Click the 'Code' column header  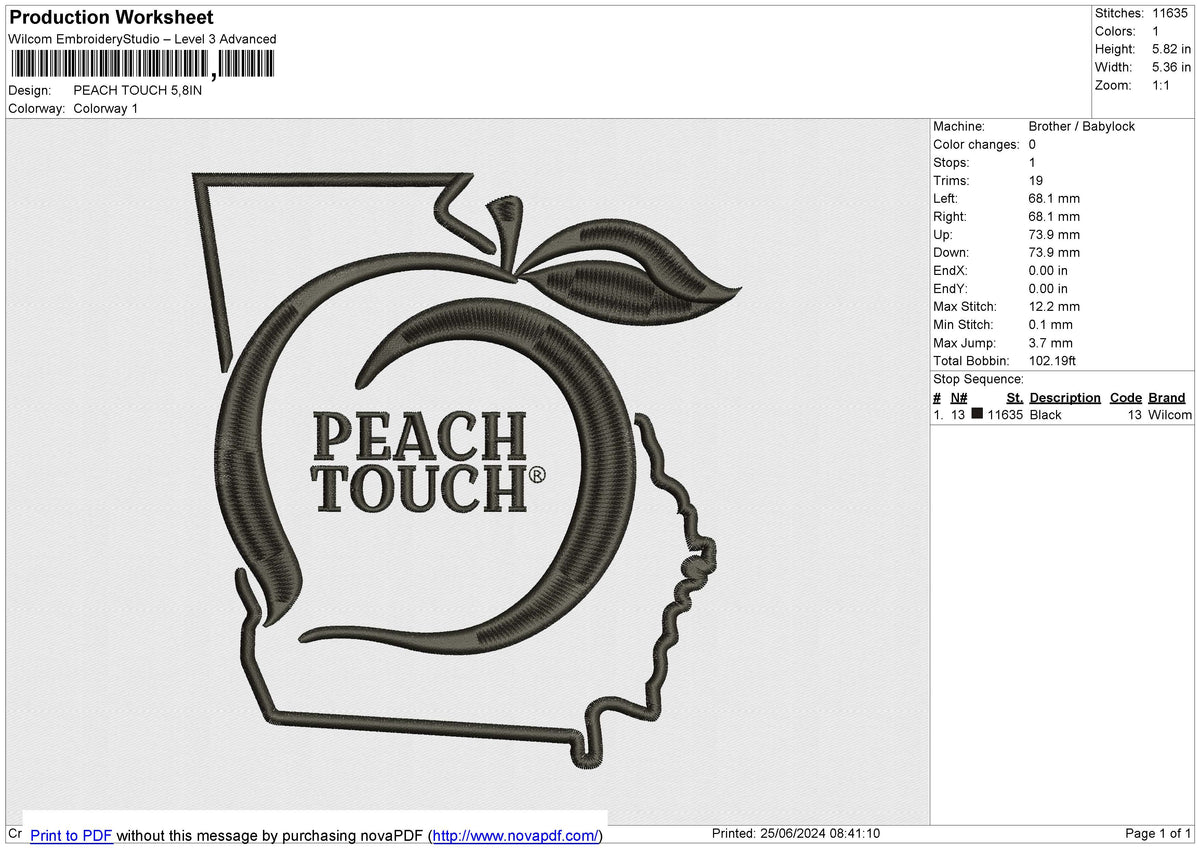[x=1126, y=397]
